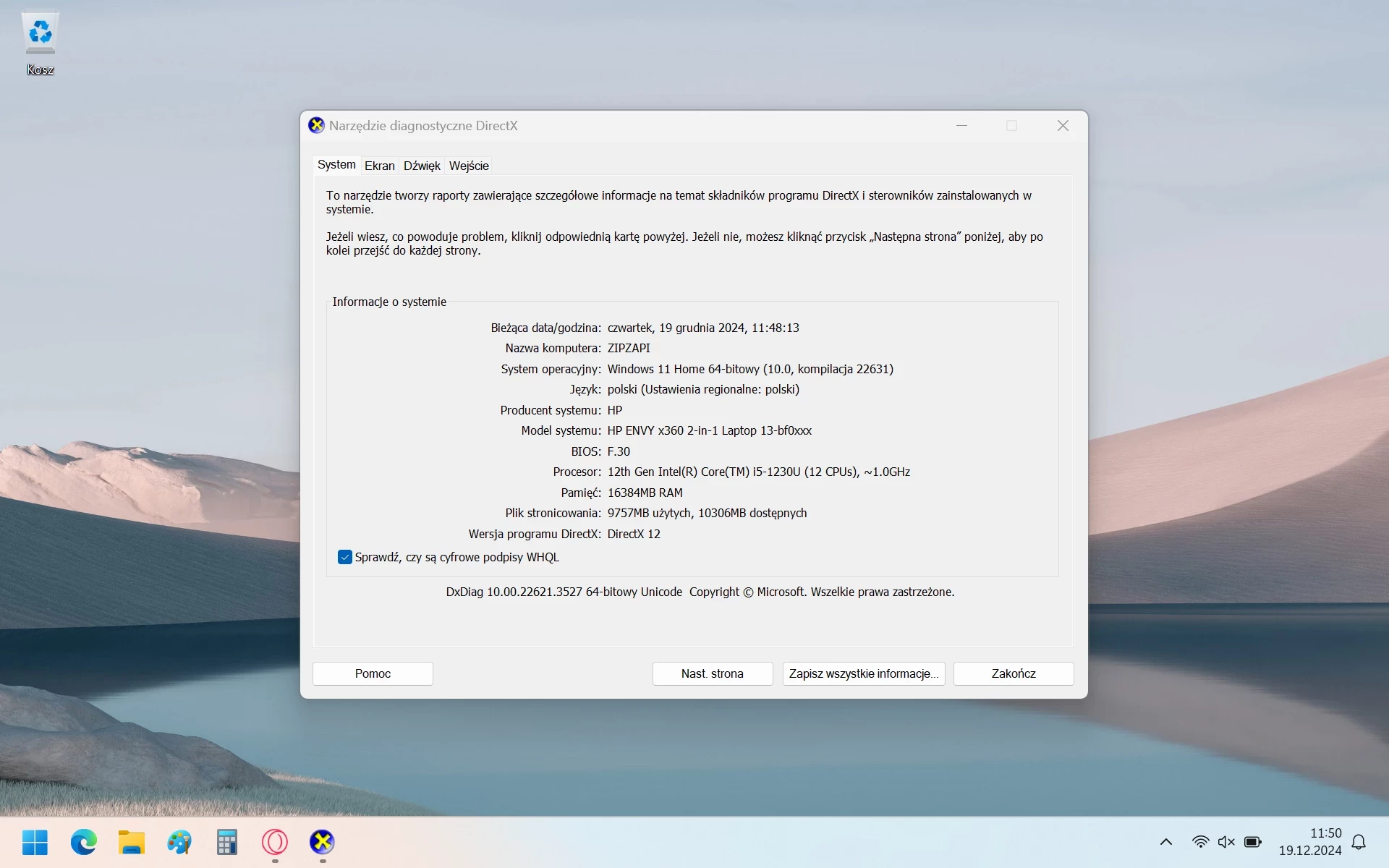Open File Explorer from taskbar
The height and width of the screenshot is (868, 1389).
point(131,842)
